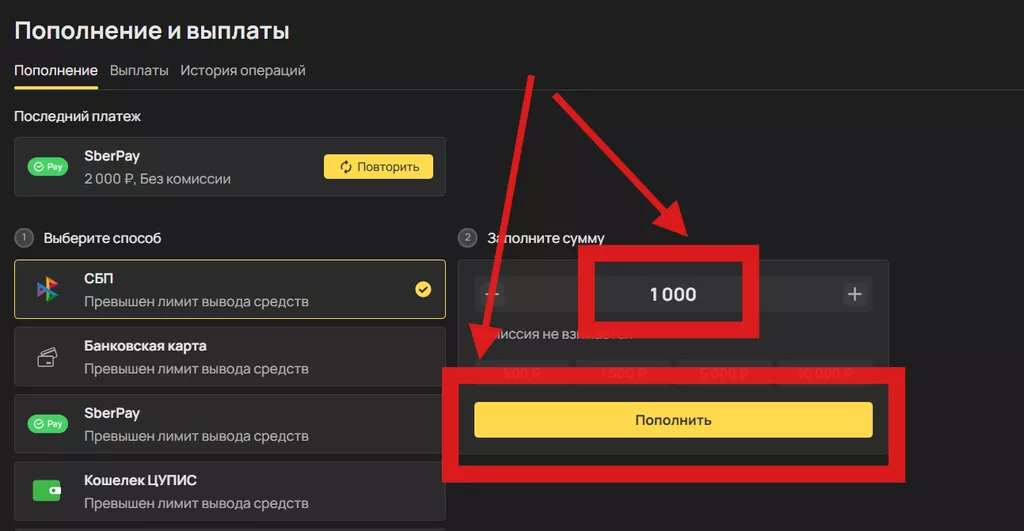Repeat last payment with Повторить button

pos(379,167)
